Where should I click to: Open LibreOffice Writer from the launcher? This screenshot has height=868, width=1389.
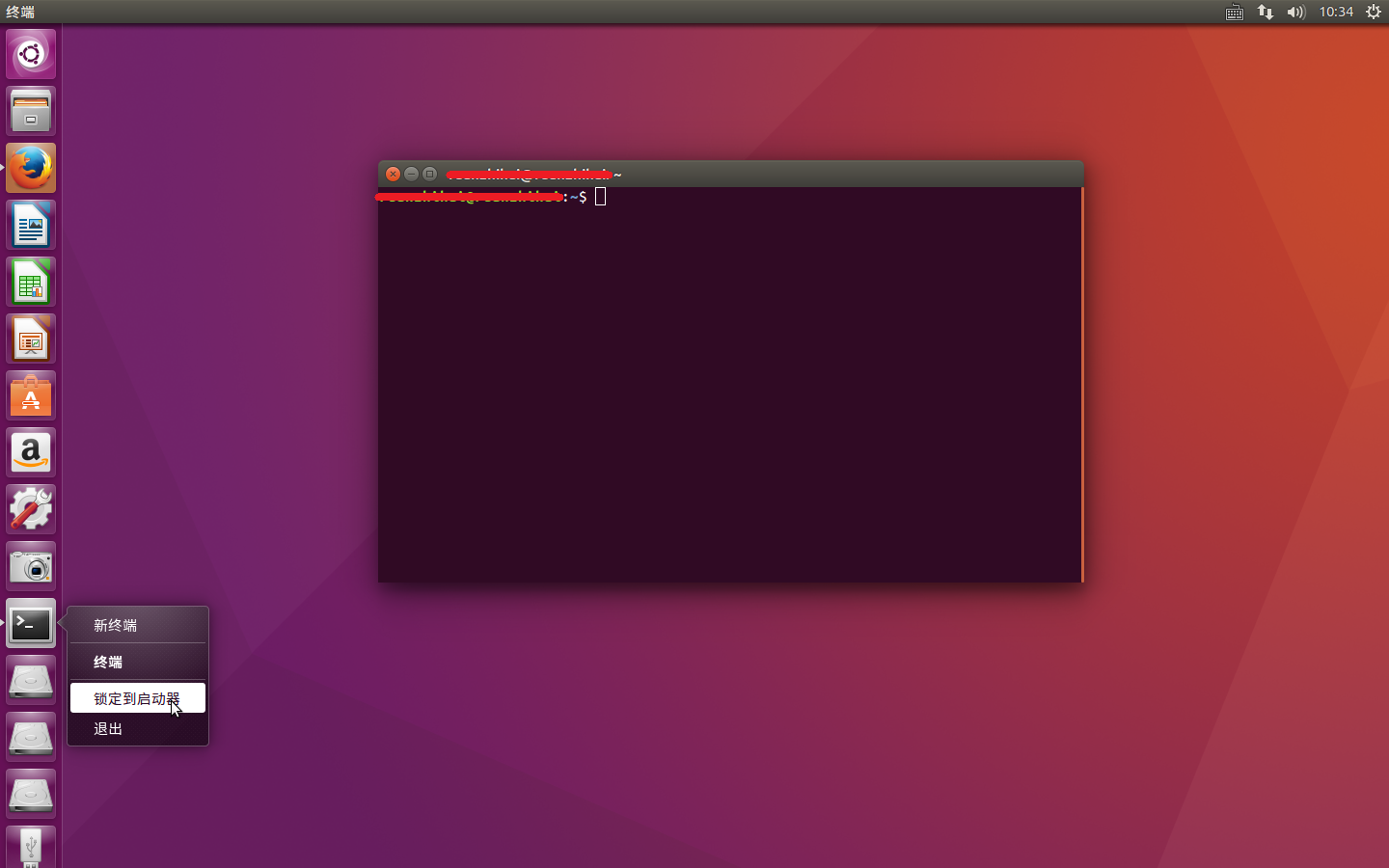(x=30, y=224)
